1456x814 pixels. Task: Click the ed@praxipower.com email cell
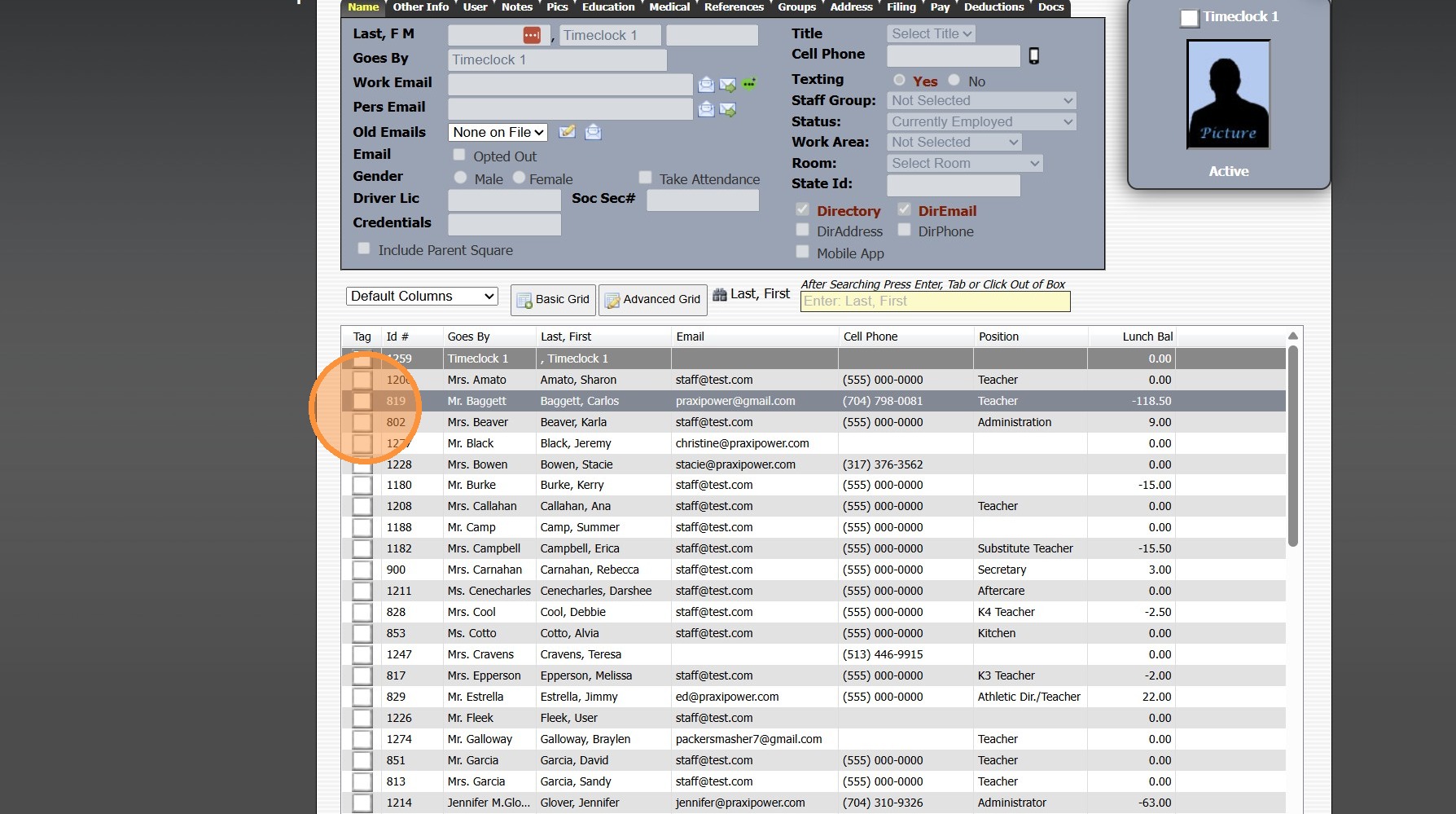(x=727, y=697)
